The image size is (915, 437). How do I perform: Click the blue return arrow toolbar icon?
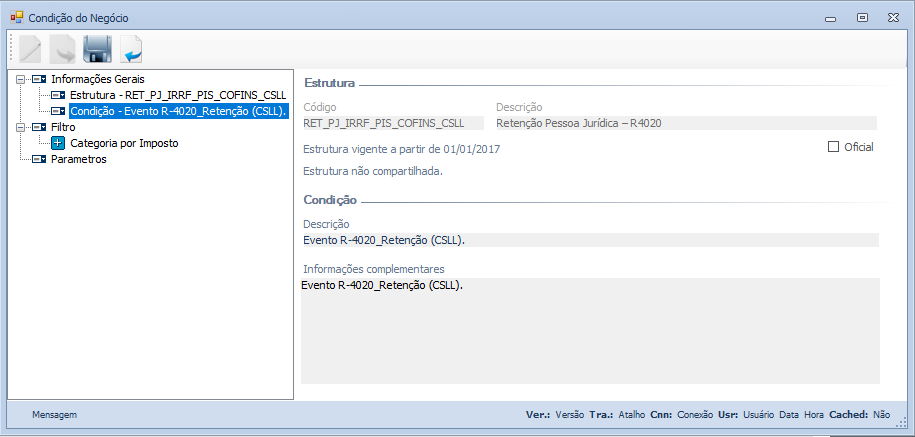pyautogui.click(x=131, y=50)
